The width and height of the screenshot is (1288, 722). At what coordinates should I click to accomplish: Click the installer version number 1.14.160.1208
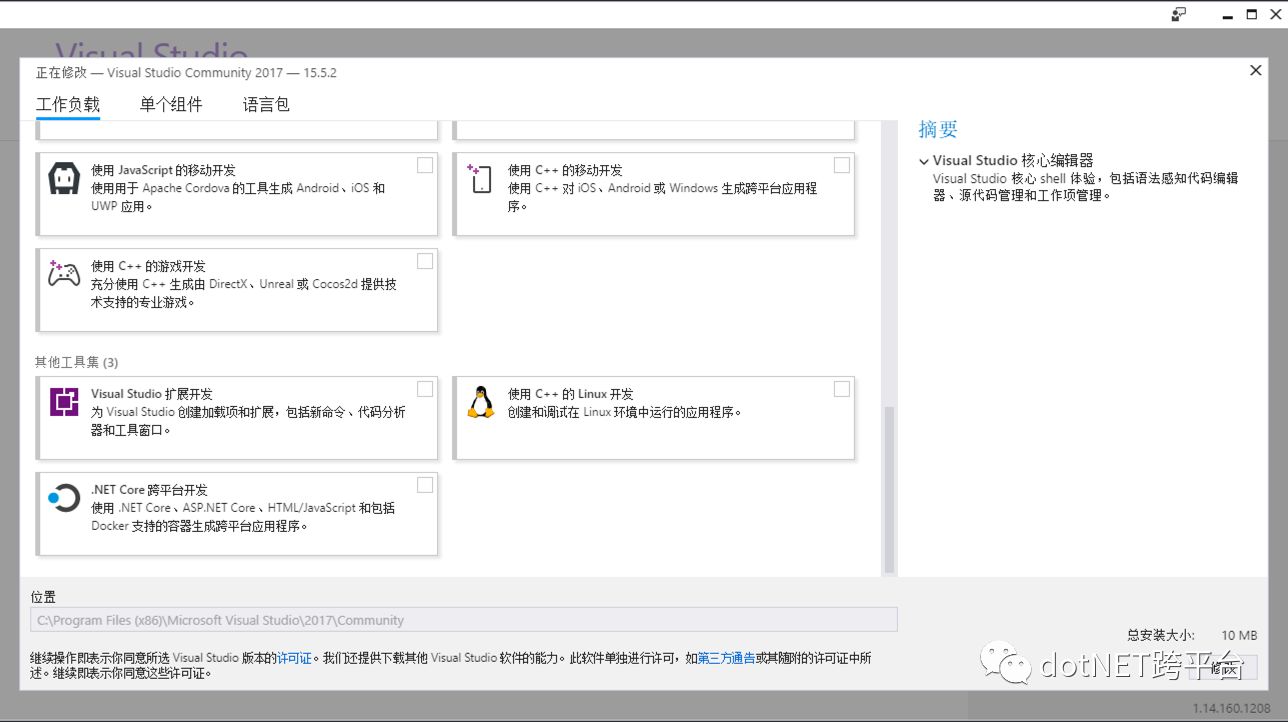1231,708
